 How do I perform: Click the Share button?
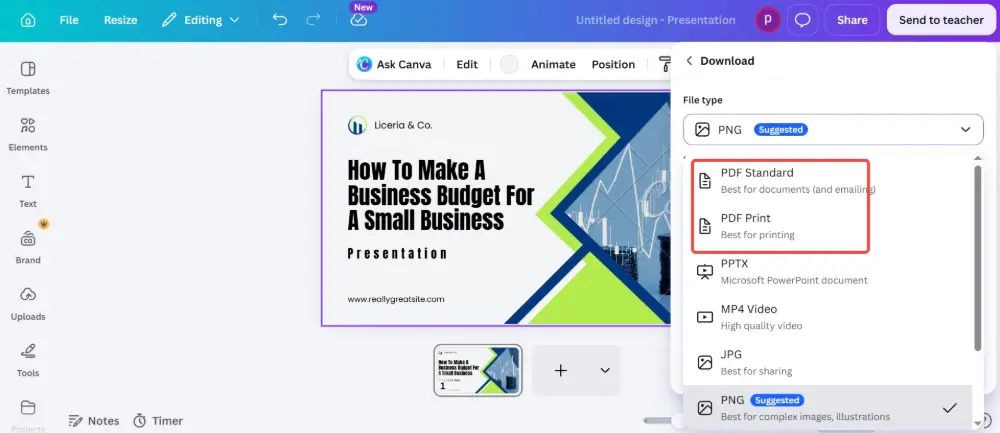tap(852, 20)
